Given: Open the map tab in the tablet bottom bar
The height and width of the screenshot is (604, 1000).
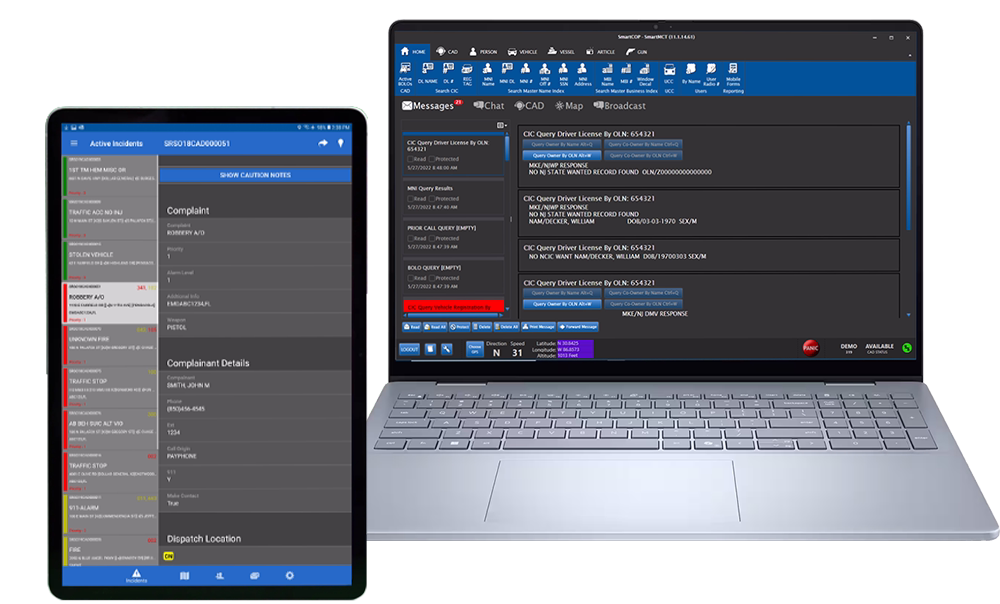Looking at the screenshot, I should pos(184,575).
